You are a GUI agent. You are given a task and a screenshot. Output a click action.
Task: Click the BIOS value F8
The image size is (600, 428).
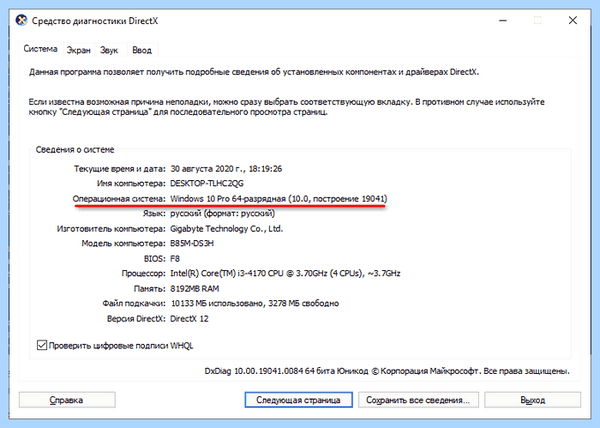[175, 259]
